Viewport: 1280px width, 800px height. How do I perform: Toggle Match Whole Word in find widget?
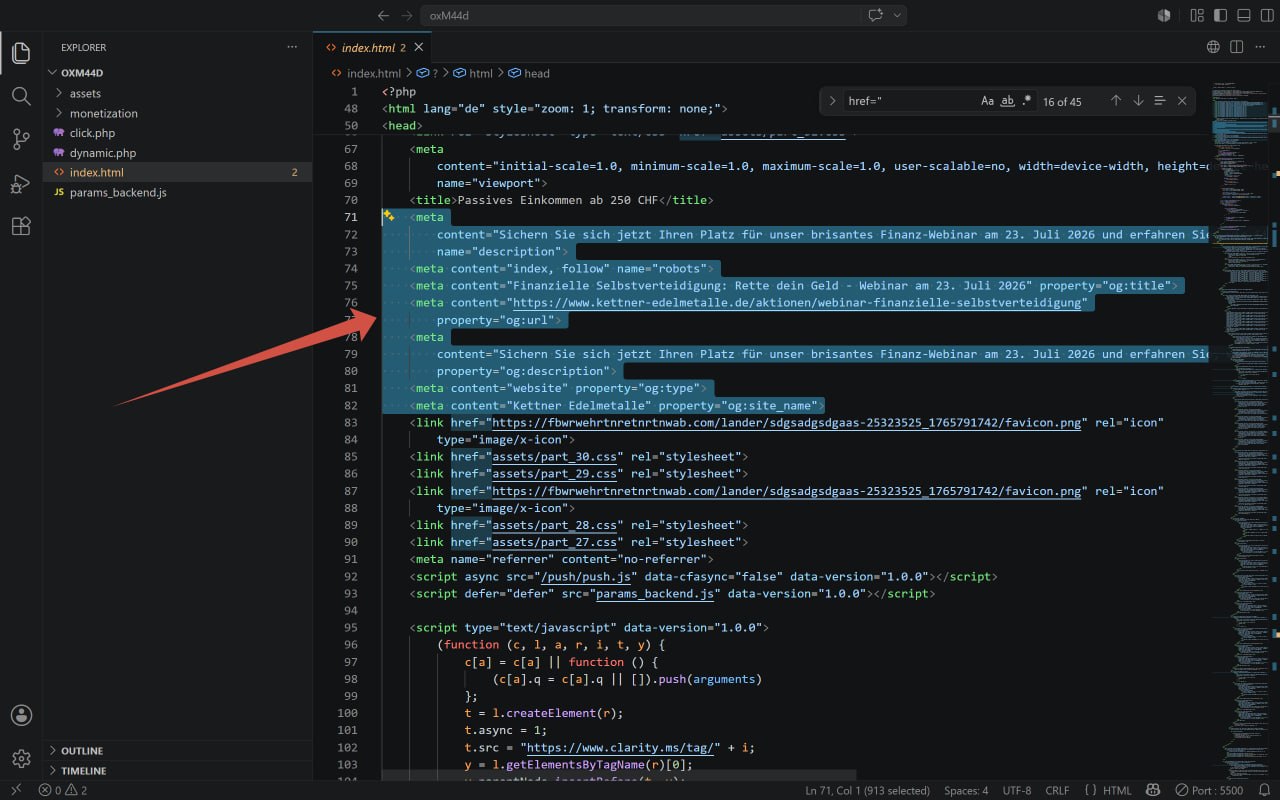1008,101
